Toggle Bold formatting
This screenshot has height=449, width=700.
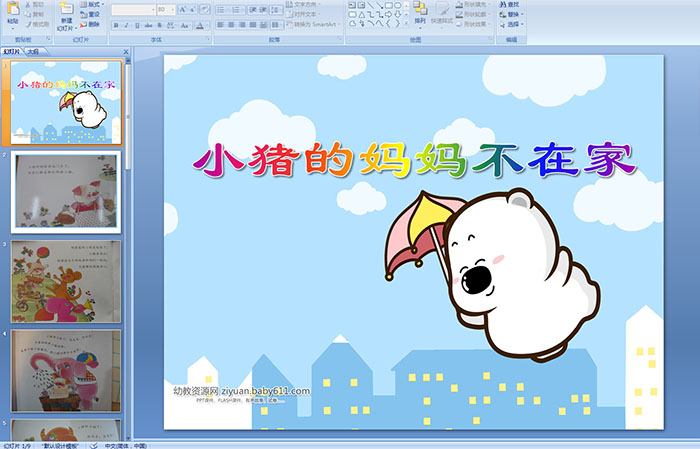pyautogui.click(x=115, y=25)
